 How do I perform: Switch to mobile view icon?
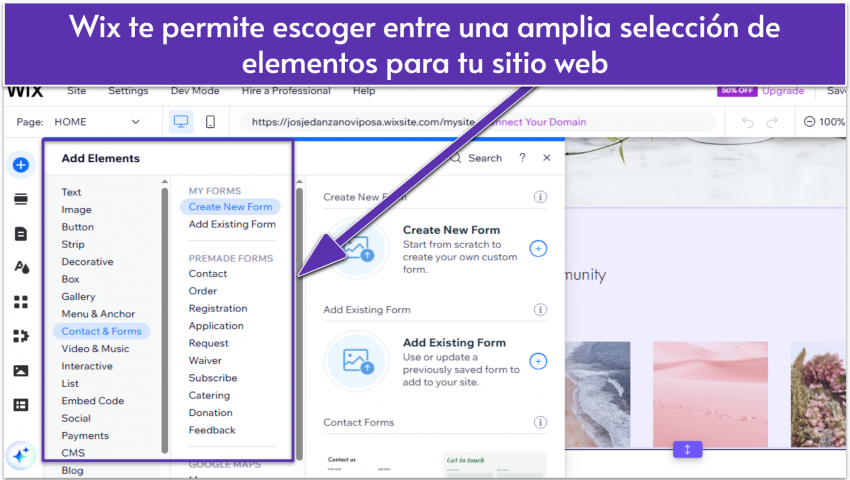(210, 121)
